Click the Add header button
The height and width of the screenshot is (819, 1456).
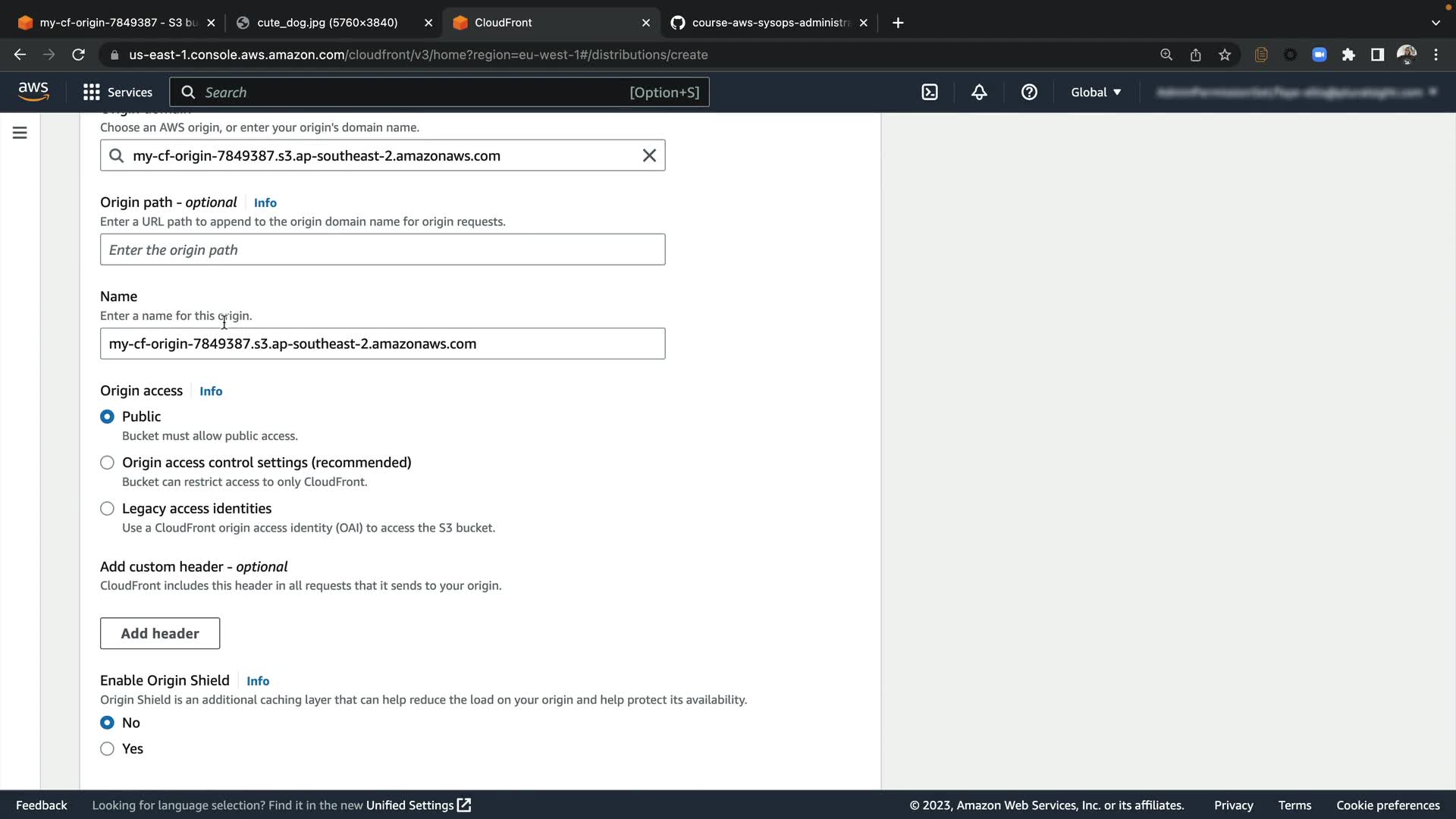tap(160, 633)
